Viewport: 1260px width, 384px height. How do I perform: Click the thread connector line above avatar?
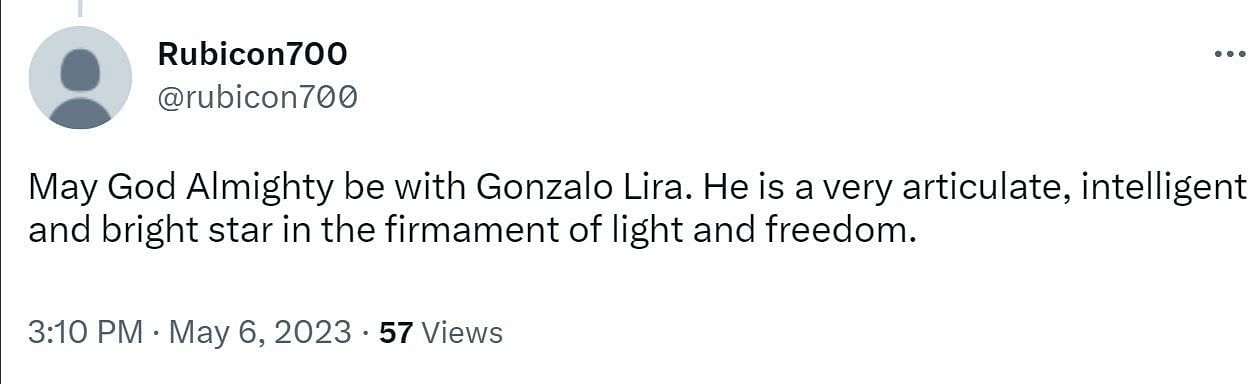(80, 8)
